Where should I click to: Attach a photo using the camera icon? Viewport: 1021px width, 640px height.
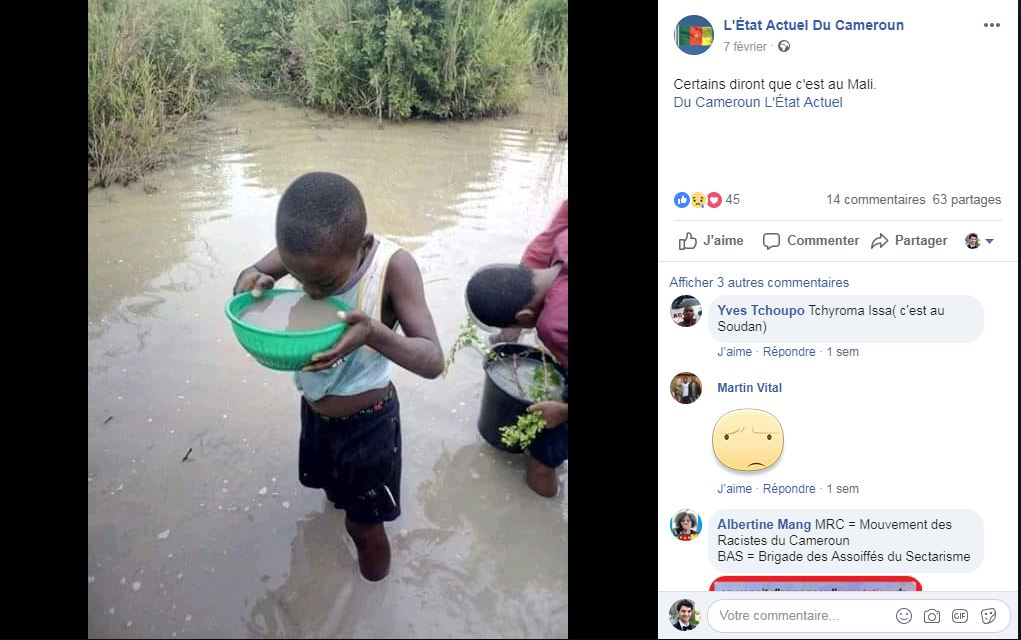click(932, 616)
